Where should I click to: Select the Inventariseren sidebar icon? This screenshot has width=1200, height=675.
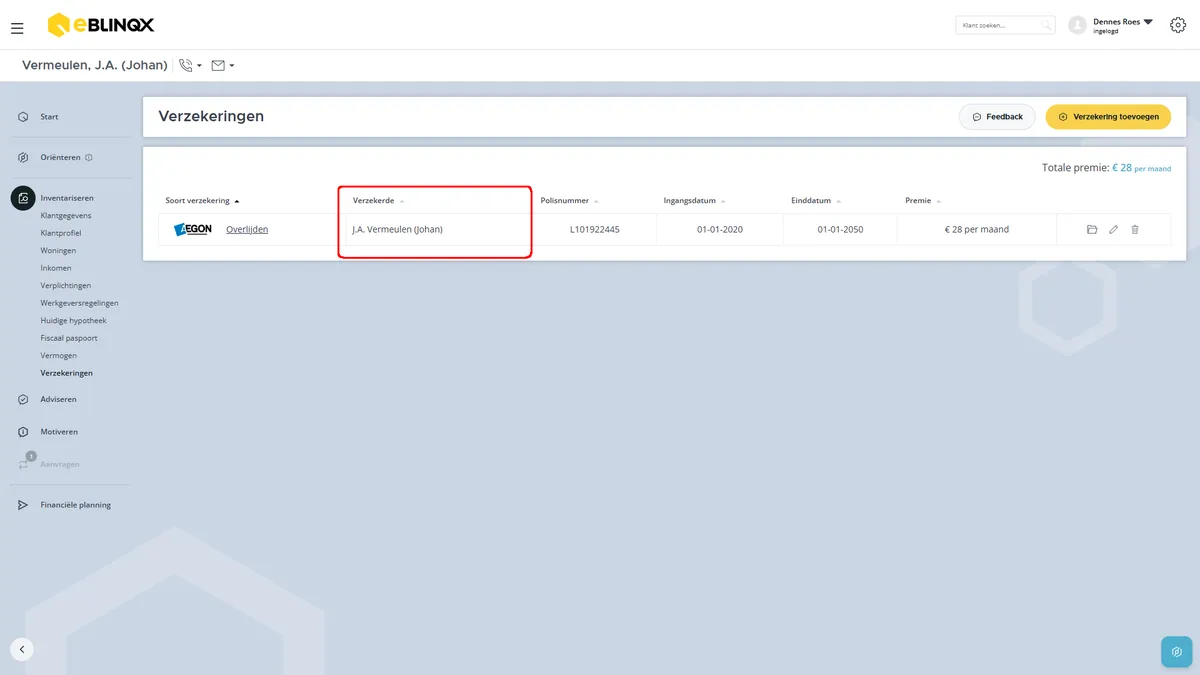coord(23,198)
